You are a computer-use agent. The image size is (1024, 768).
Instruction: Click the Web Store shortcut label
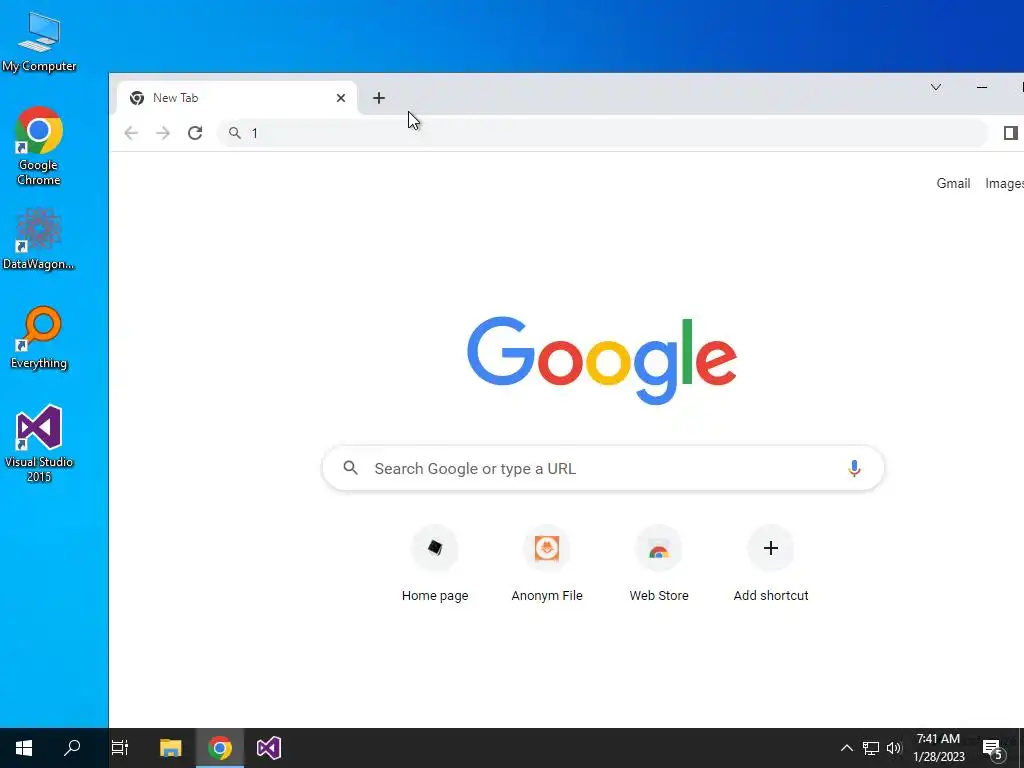tap(659, 596)
